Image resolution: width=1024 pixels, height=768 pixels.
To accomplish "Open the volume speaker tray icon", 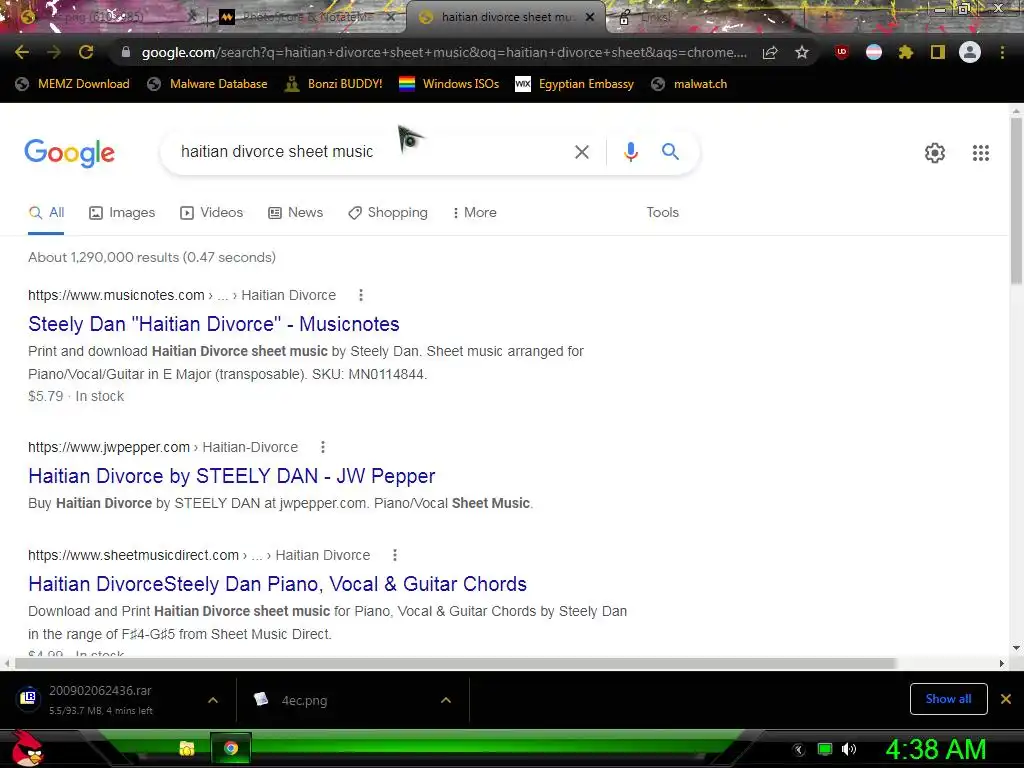I will point(849,749).
